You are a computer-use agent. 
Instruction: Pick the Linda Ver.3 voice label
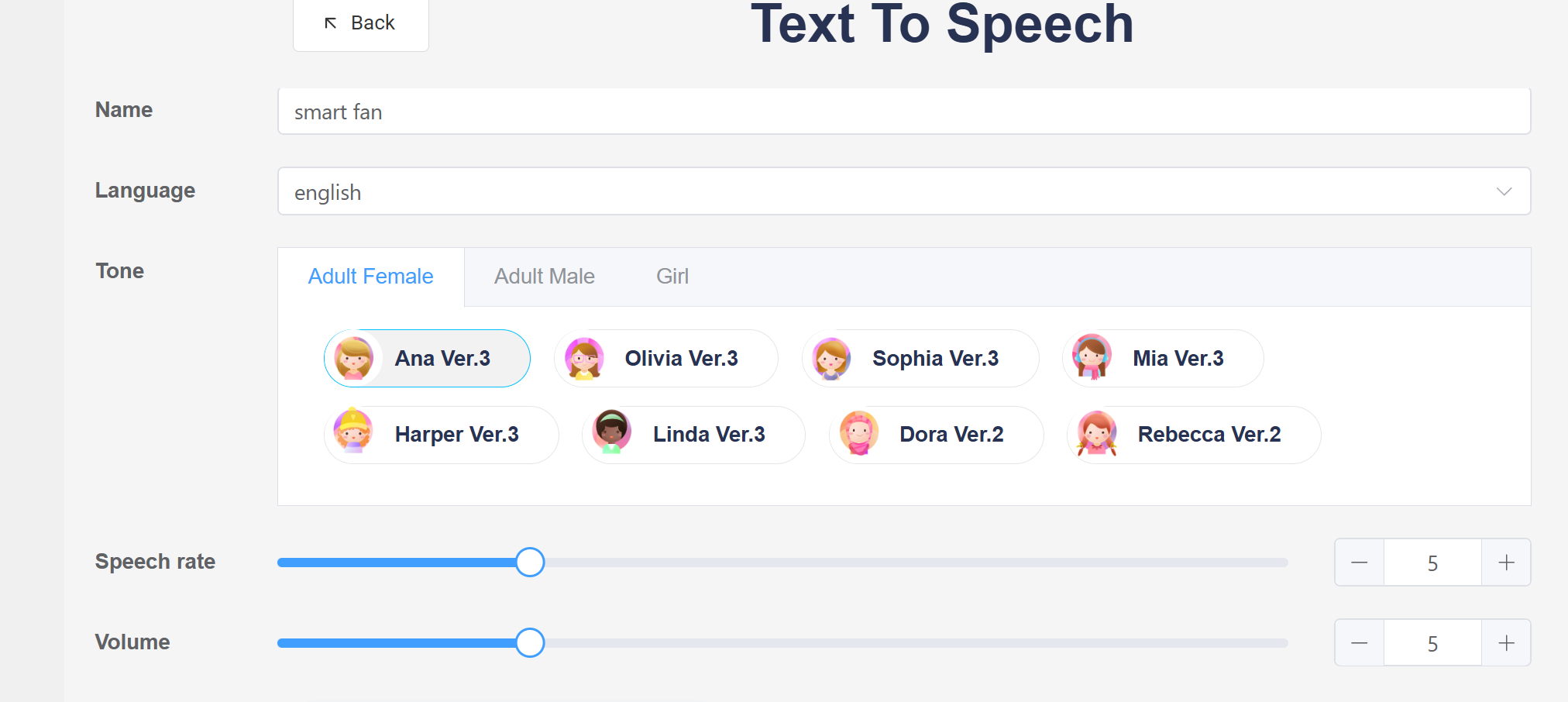[x=709, y=435]
